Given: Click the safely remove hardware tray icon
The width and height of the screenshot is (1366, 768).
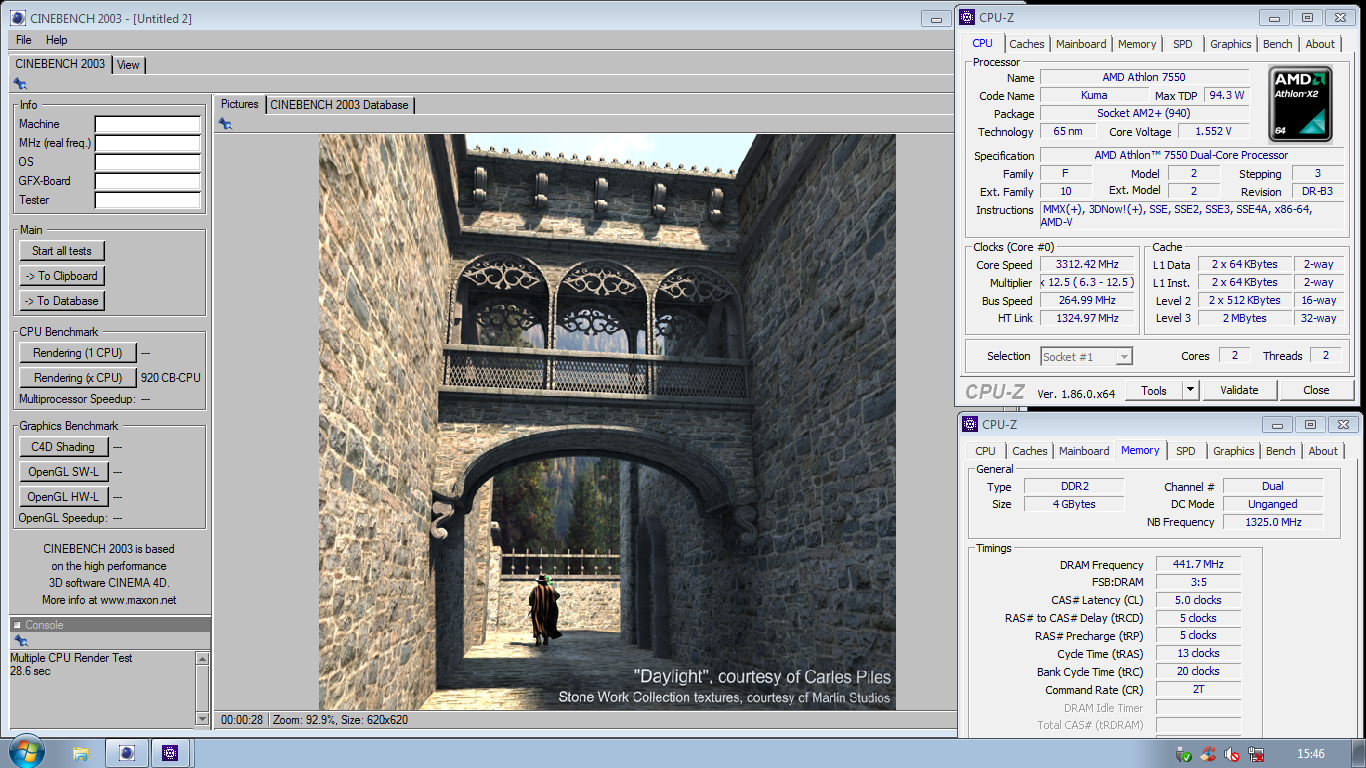Looking at the screenshot, I should click(x=1184, y=754).
